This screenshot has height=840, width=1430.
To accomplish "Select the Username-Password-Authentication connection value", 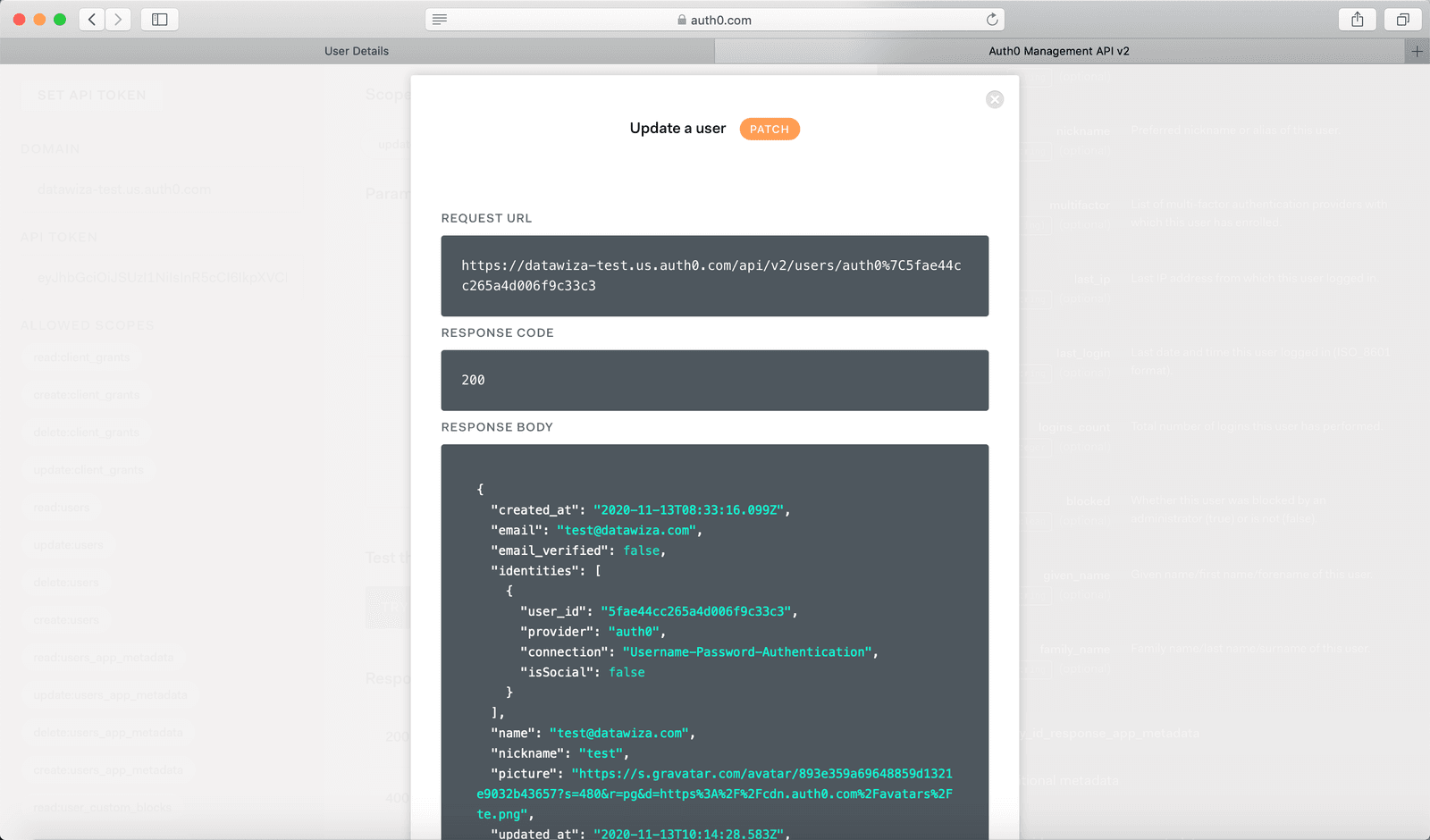I will pyautogui.click(x=747, y=652).
